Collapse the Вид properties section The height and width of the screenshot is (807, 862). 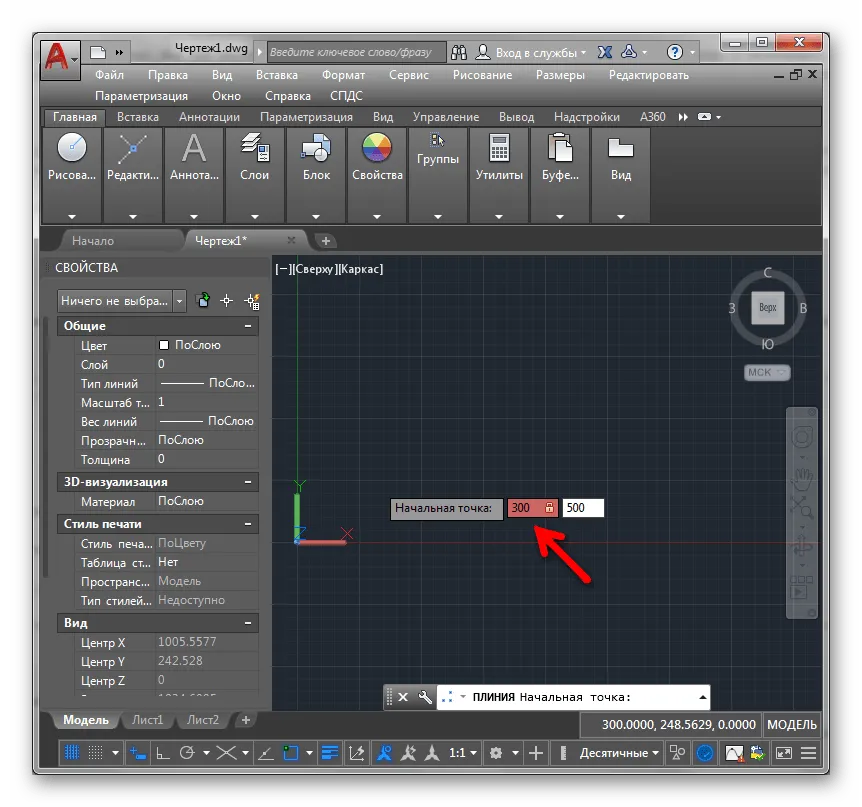pyautogui.click(x=248, y=623)
